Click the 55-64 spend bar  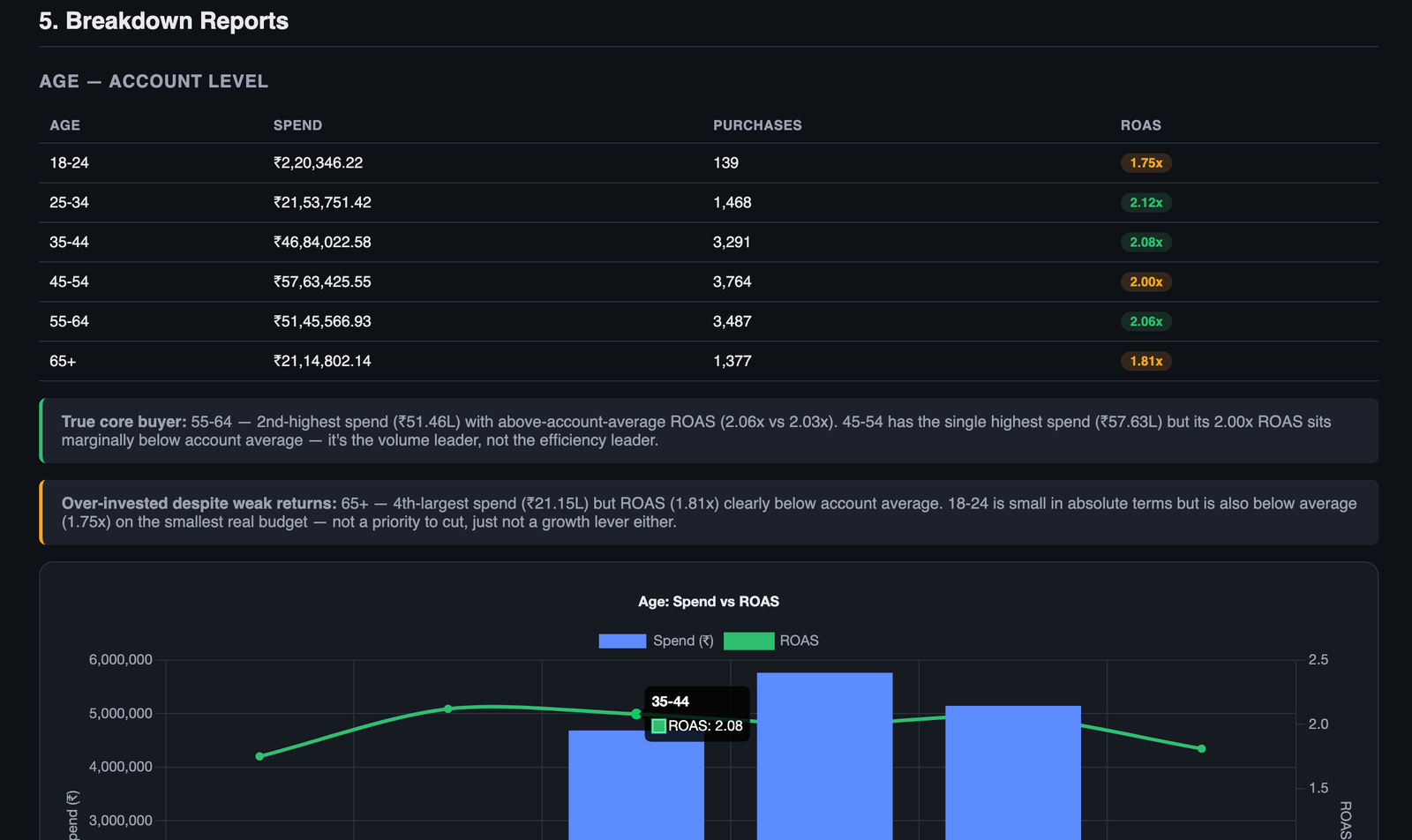(1013, 773)
